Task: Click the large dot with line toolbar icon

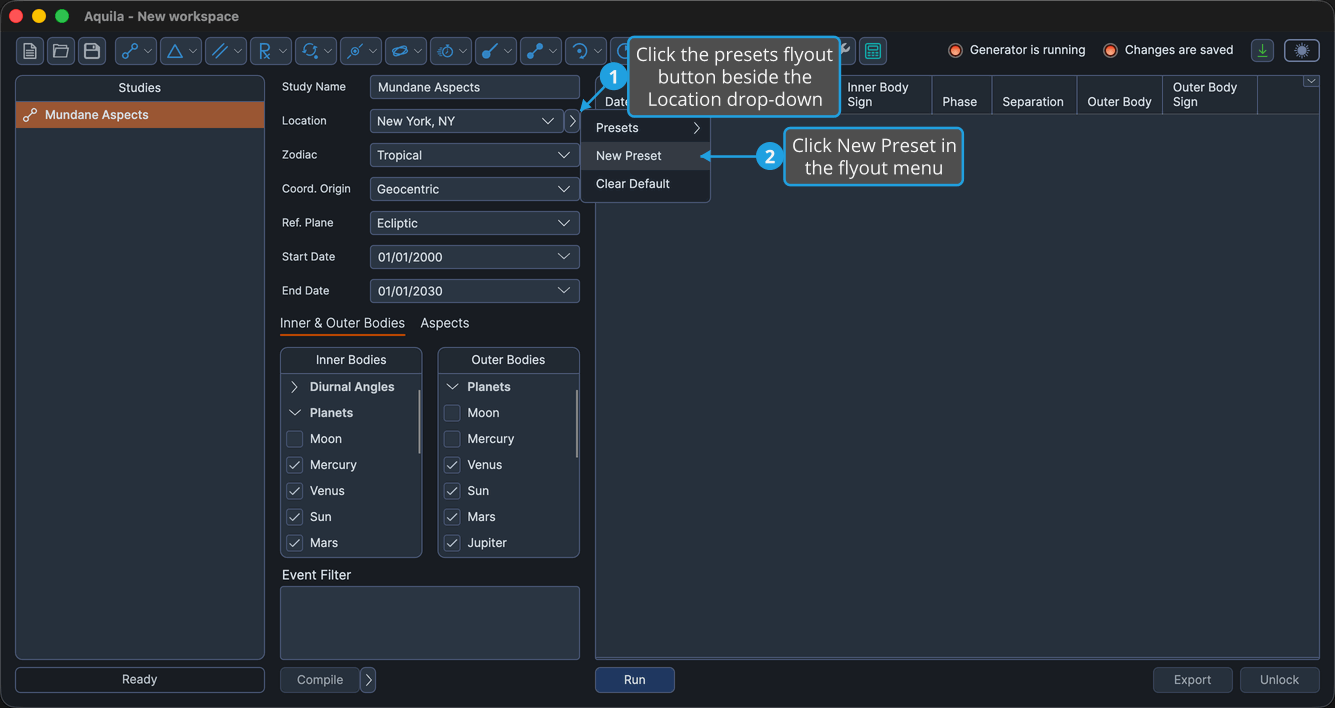Action: point(490,51)
